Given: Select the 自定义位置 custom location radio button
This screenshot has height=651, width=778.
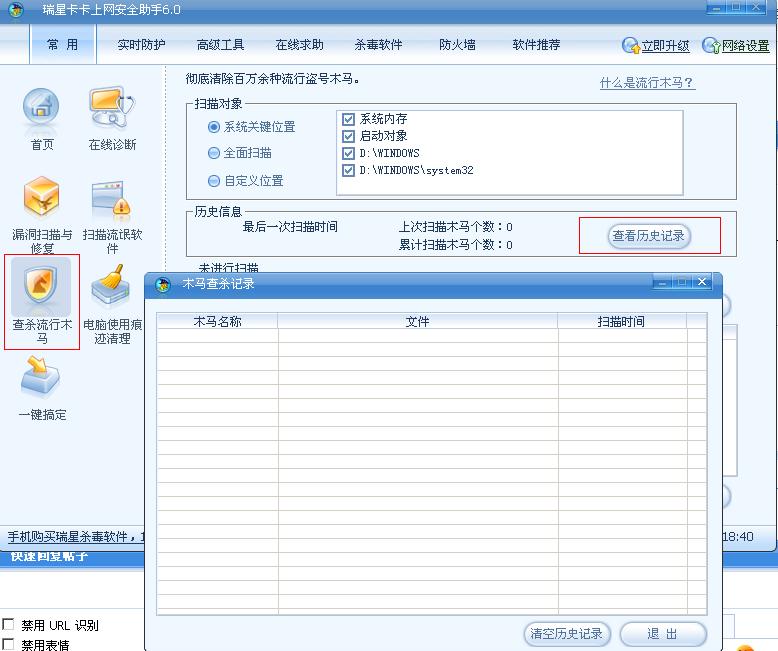Looking at the screenshot, I should pos(213,181).
